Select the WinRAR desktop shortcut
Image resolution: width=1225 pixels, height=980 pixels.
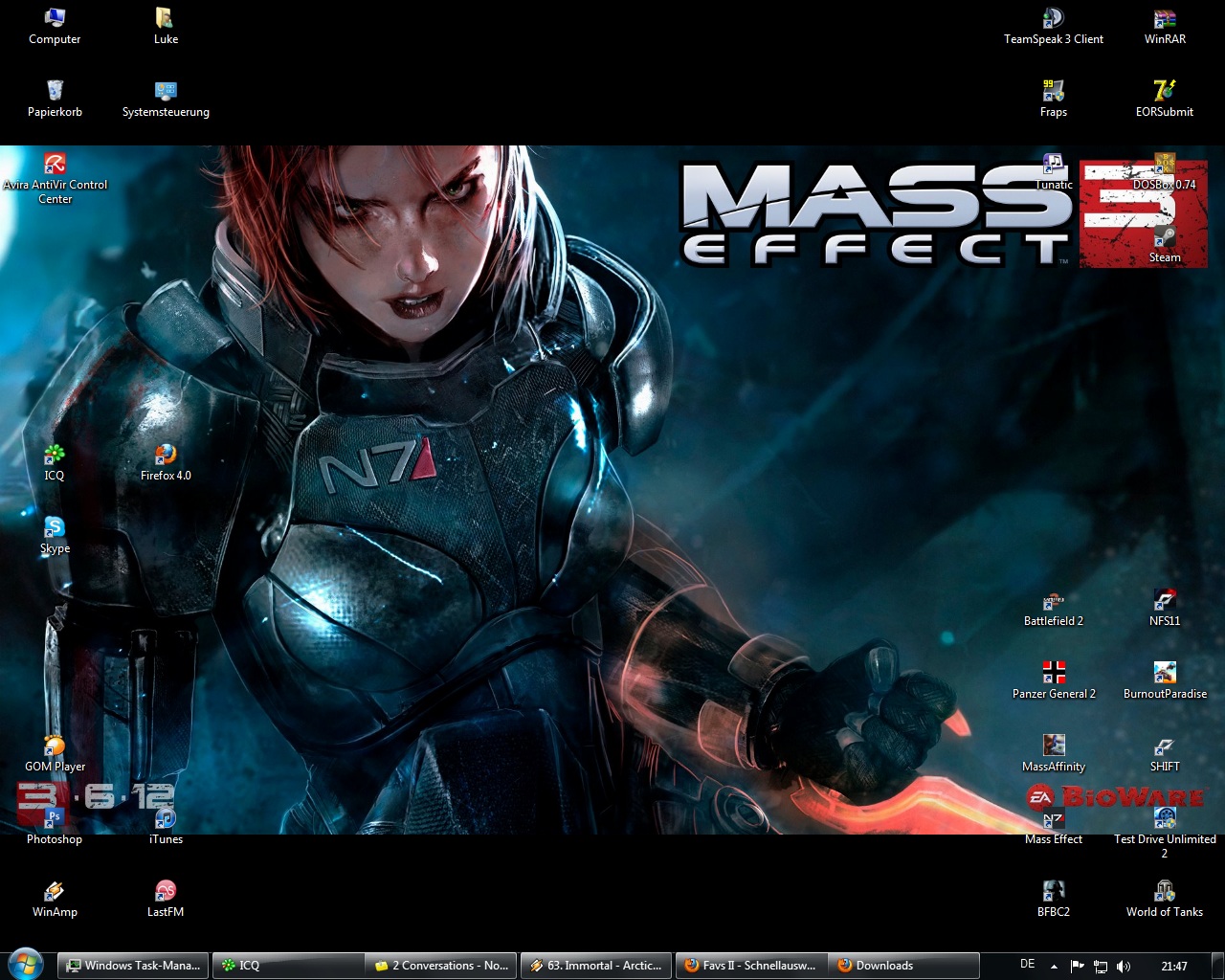pyautogui.click(x=1165, y=26)
